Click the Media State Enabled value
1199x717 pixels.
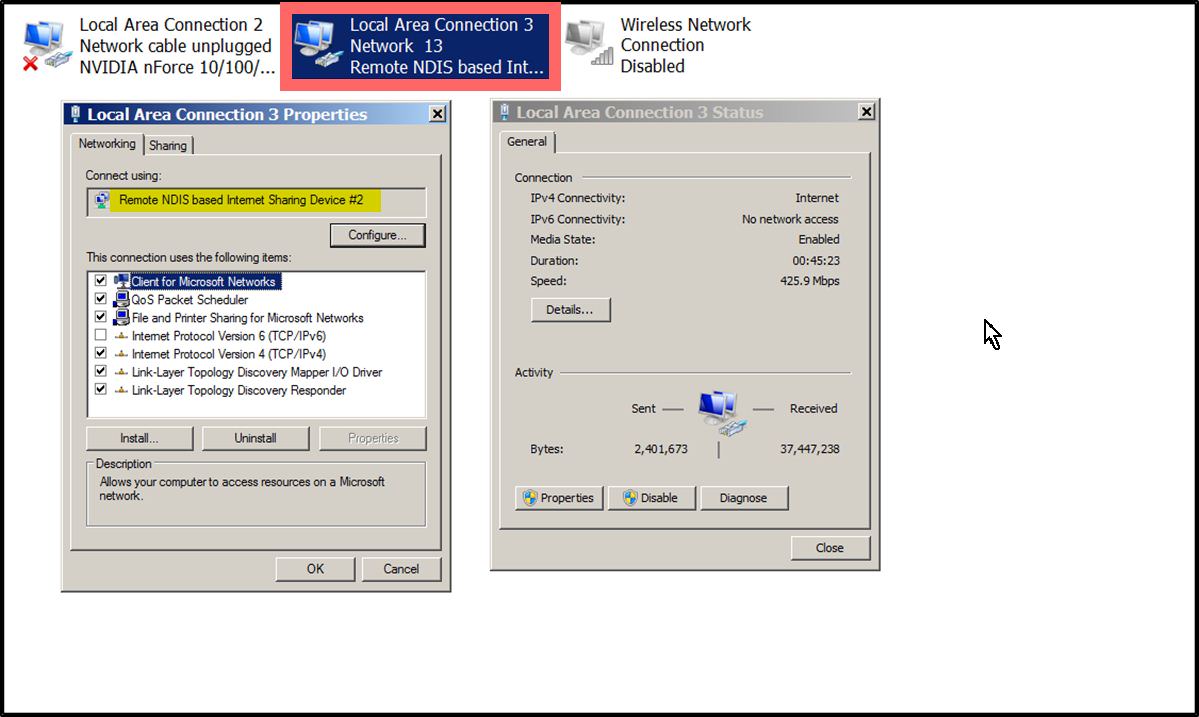pyautogui.click(x=819, y=240)
